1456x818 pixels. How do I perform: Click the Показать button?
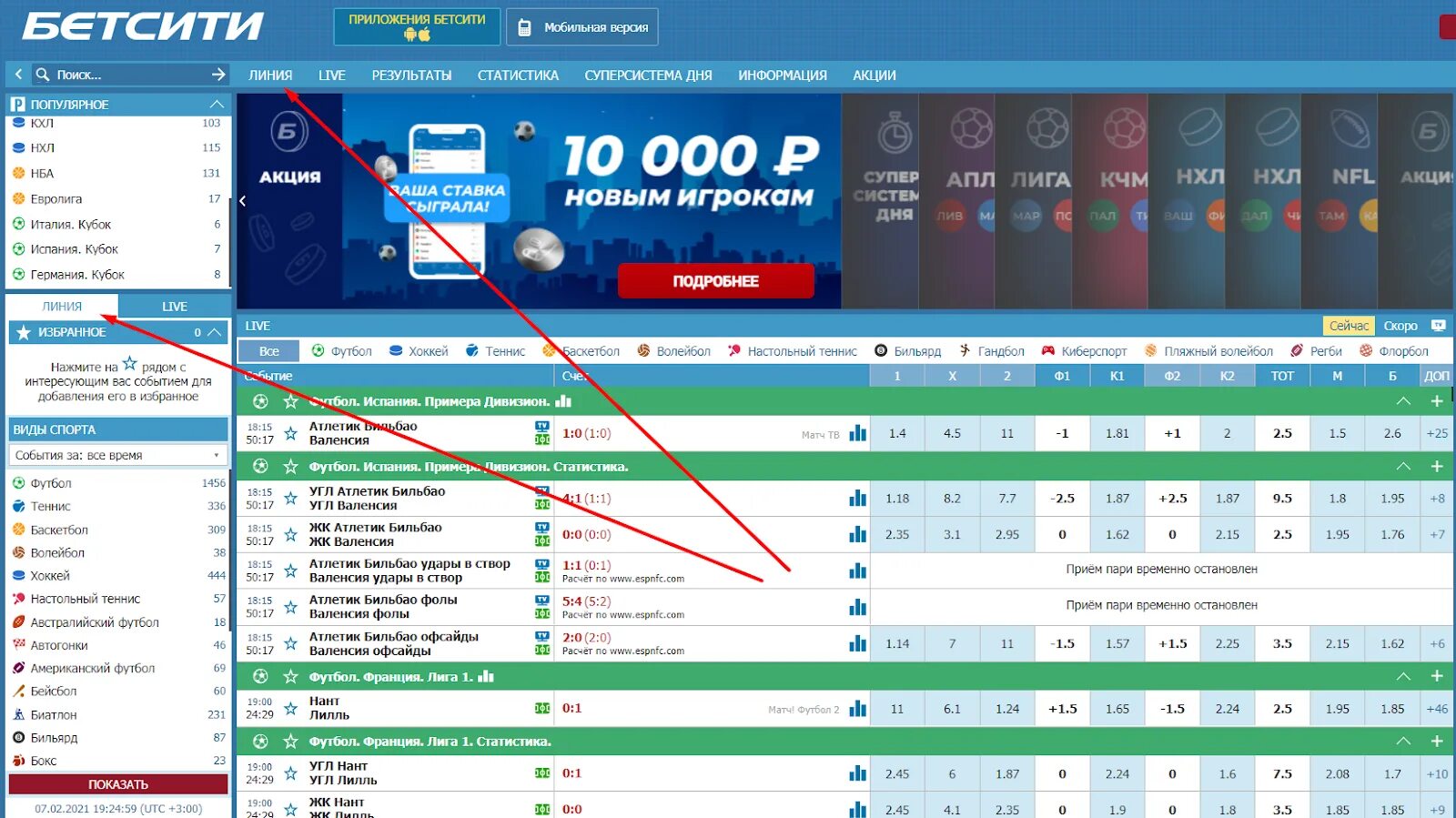[x=118, y=784]
